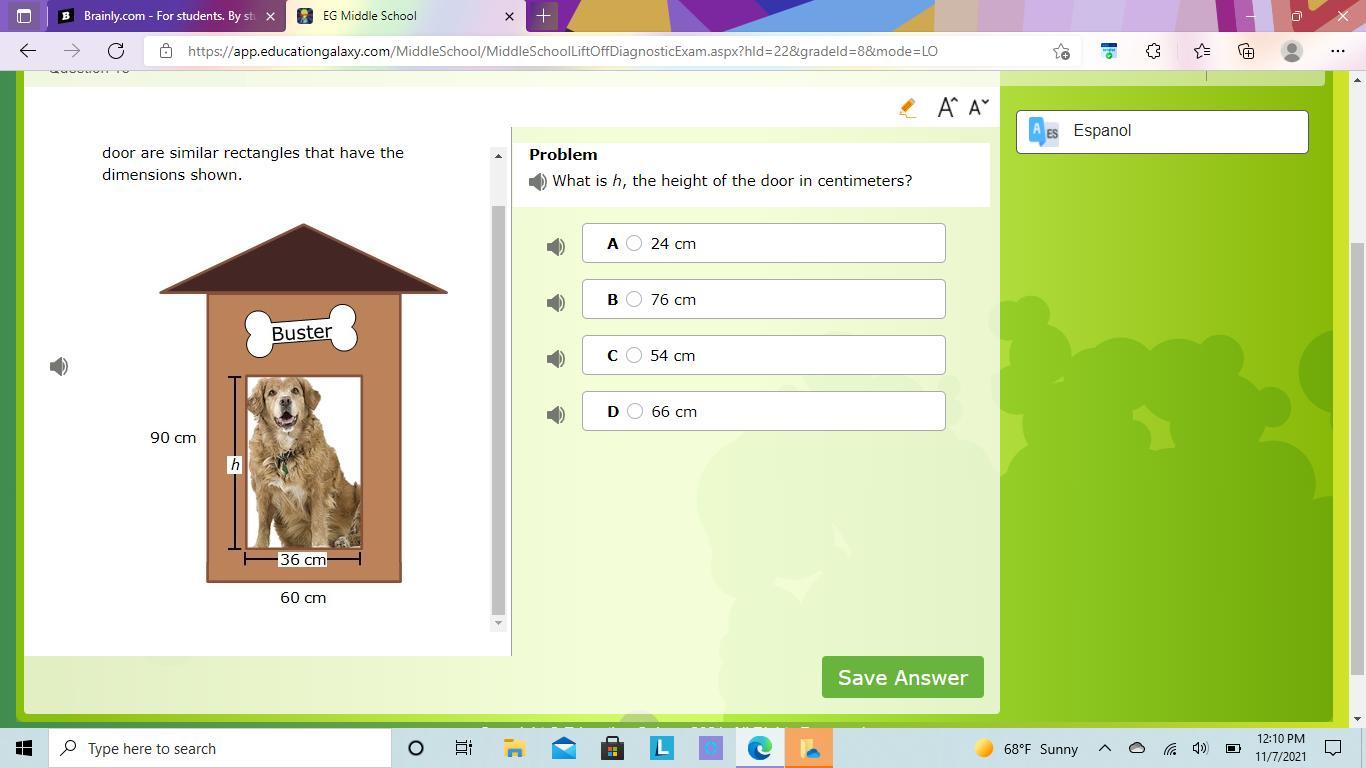Play audio for the passage on the left
This screenshot has height=768, width=1366.
coord(59,367)
